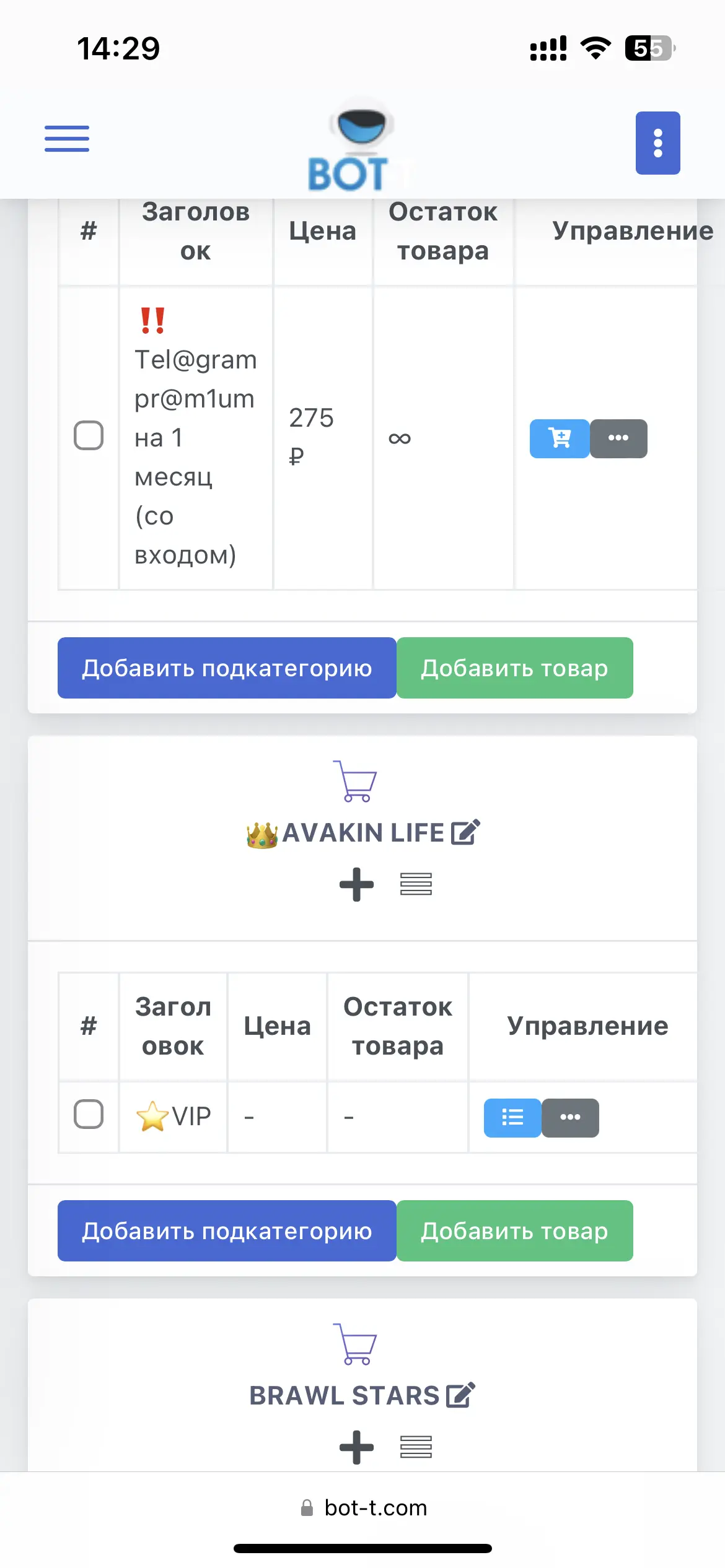Image resolution: width=725 pixels, height=1568 pixels.
Task: Tick the checkbox beside VIP subcategory
Action: [89, 1114]
